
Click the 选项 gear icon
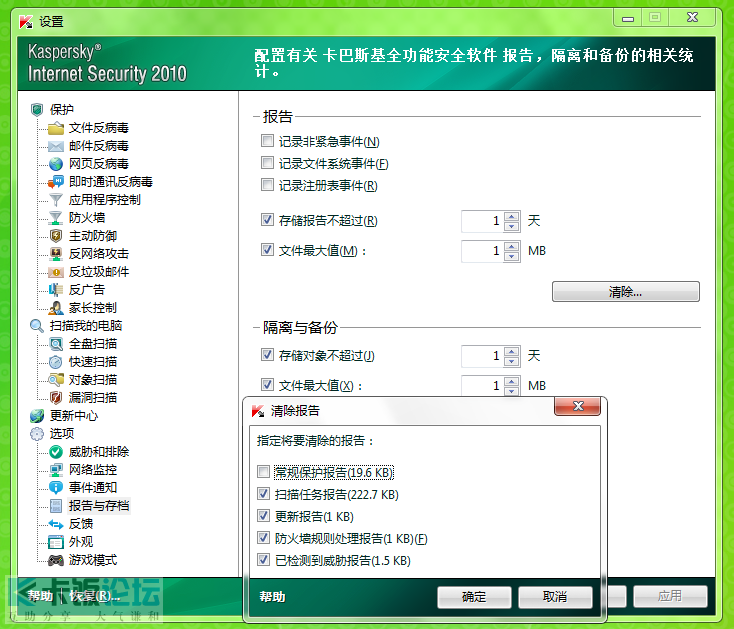(37, 434)
